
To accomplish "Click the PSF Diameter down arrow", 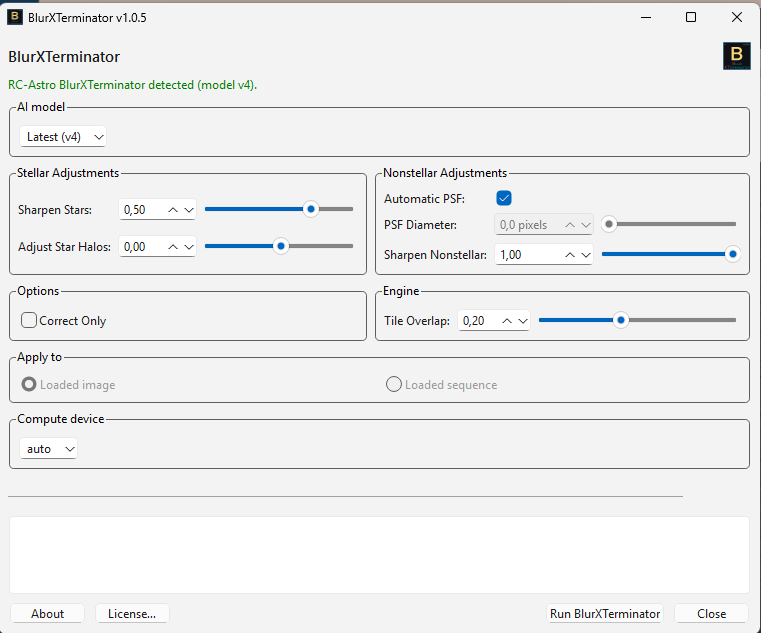I will coord(586,225).
